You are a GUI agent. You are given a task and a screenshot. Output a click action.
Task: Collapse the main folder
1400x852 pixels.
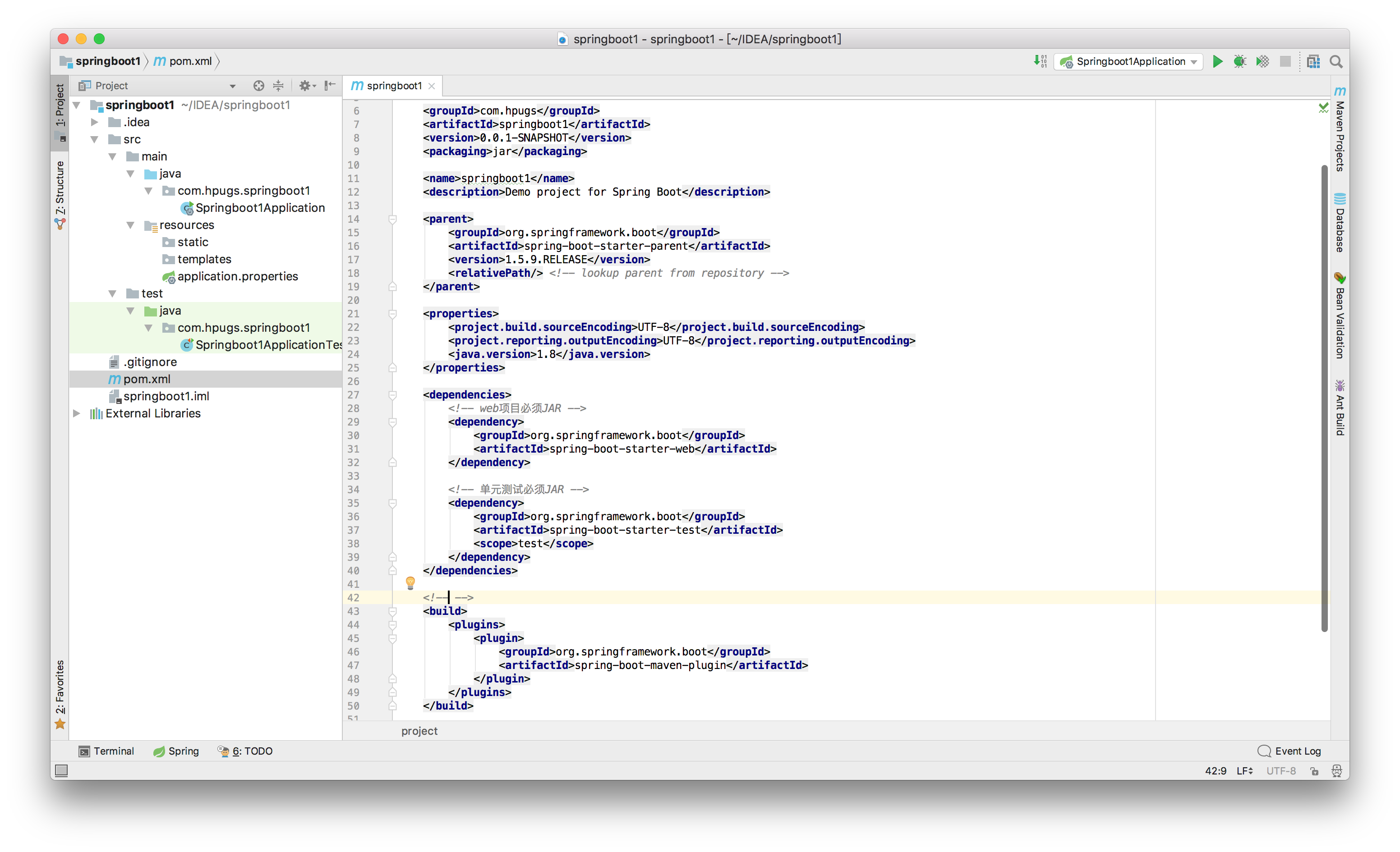click(x=112, y=156)
